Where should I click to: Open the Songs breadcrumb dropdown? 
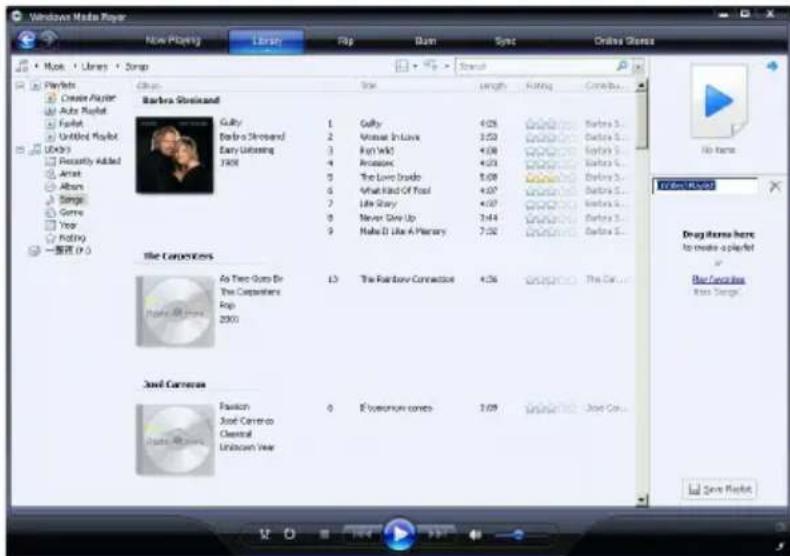click(x=117, y=66)
